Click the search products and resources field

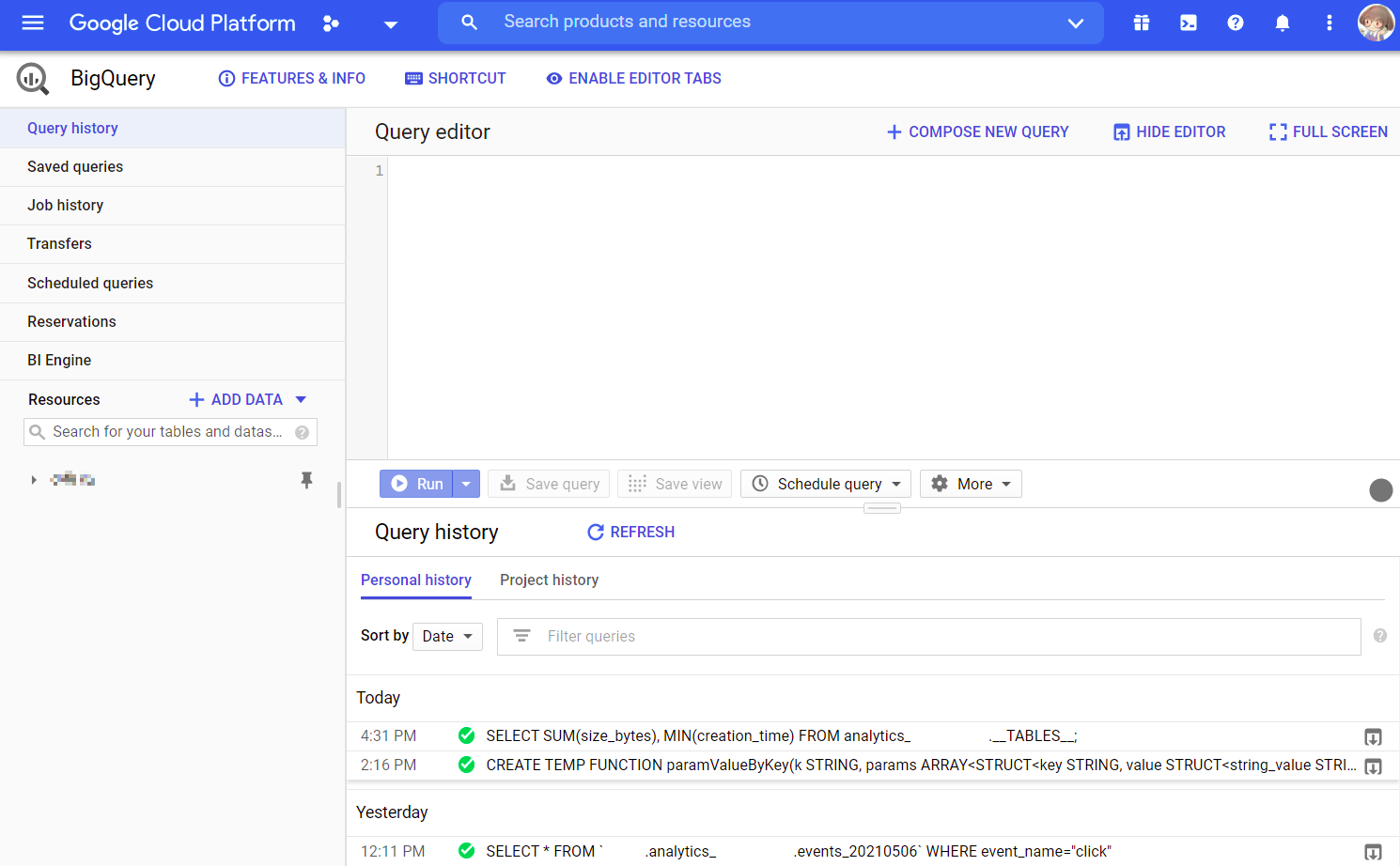770,23
